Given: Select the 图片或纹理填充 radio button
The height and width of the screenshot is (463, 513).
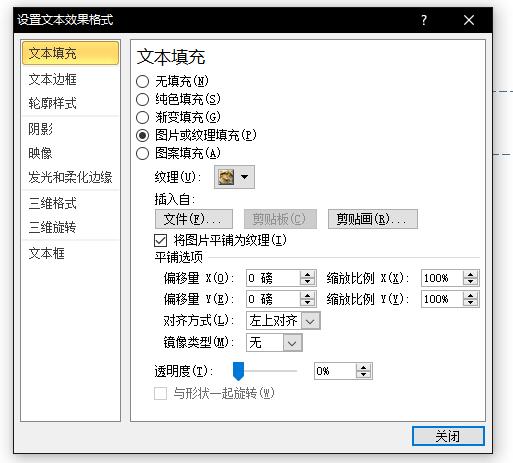Looking at the screenshot, I should (142, 135).
